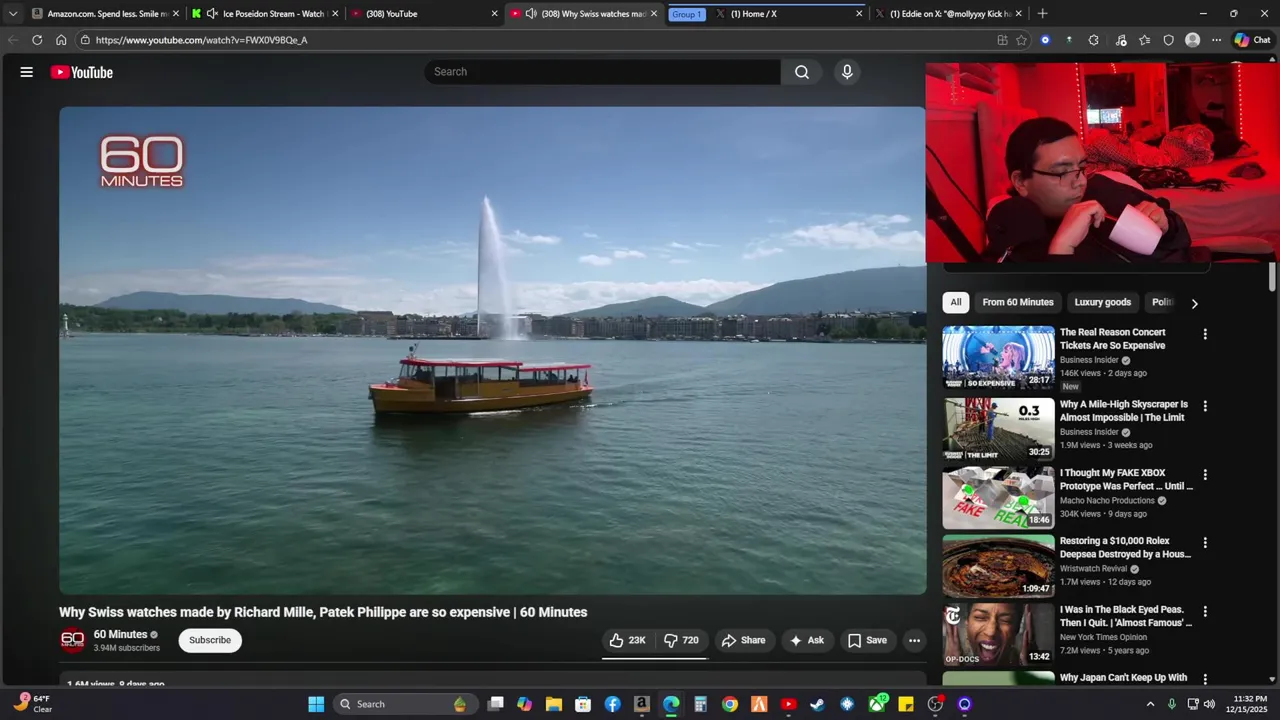Share the 60 Minutes video
The image size is (1280, 720).
point(744,640)
